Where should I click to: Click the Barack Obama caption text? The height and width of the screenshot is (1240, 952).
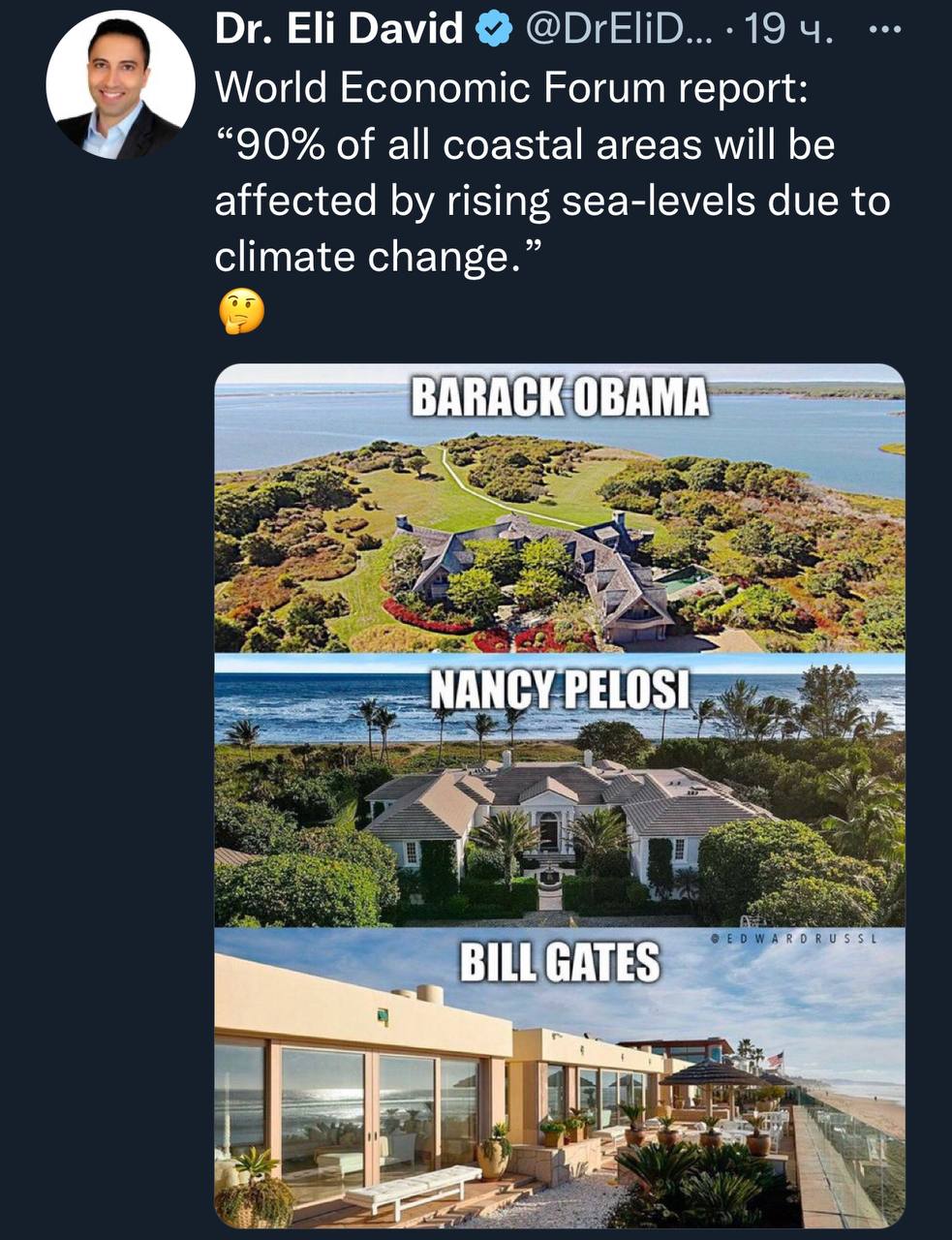(x=560, y=398)
